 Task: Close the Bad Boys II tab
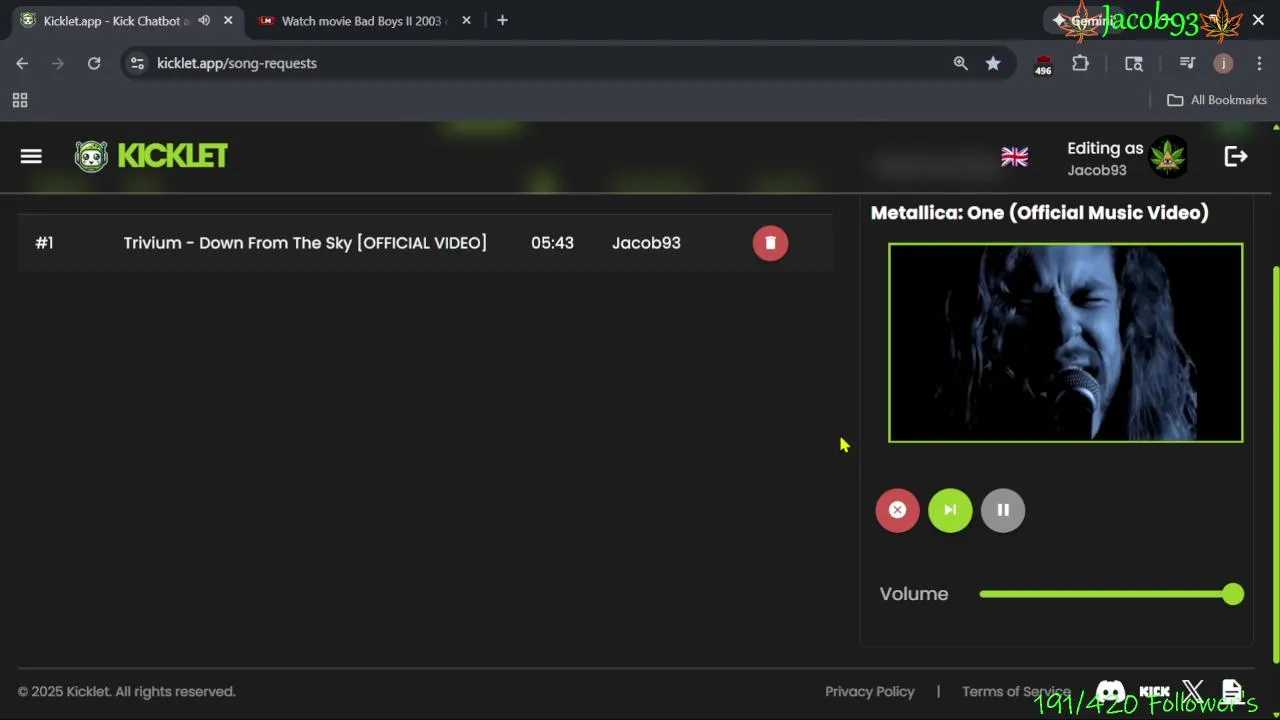(x=466, y=20)
